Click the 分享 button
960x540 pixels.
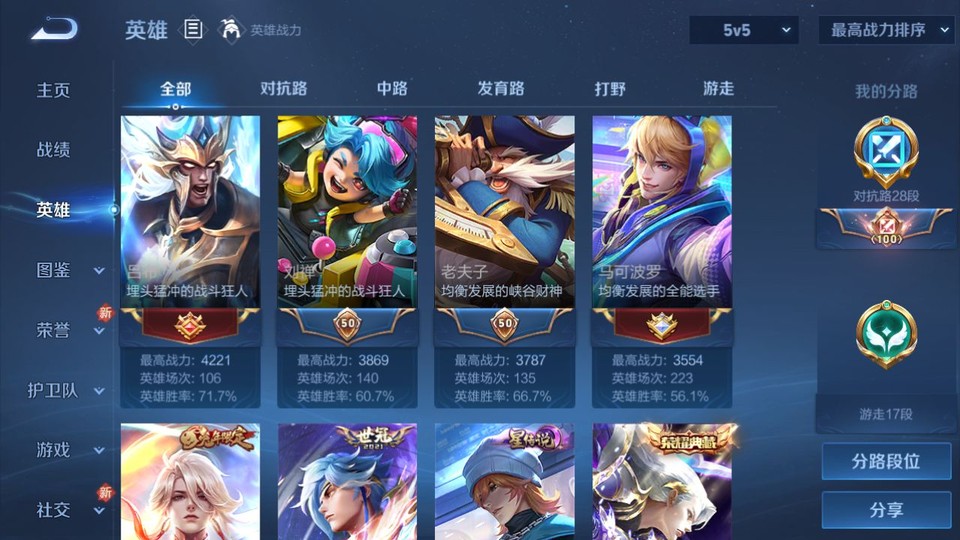[x=886, y=509]
